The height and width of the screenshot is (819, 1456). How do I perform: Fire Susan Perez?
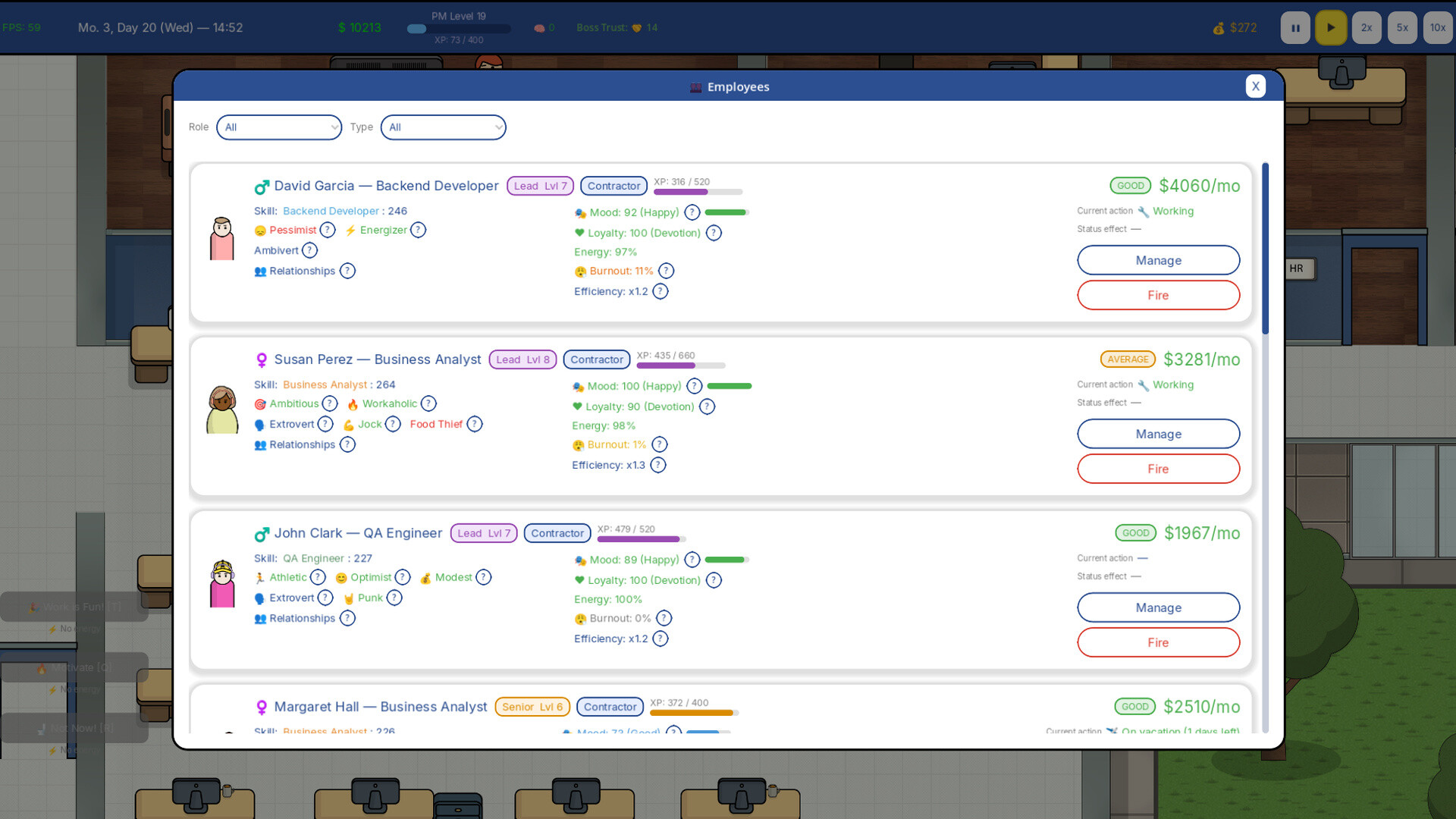click(x=1158, y=469)
